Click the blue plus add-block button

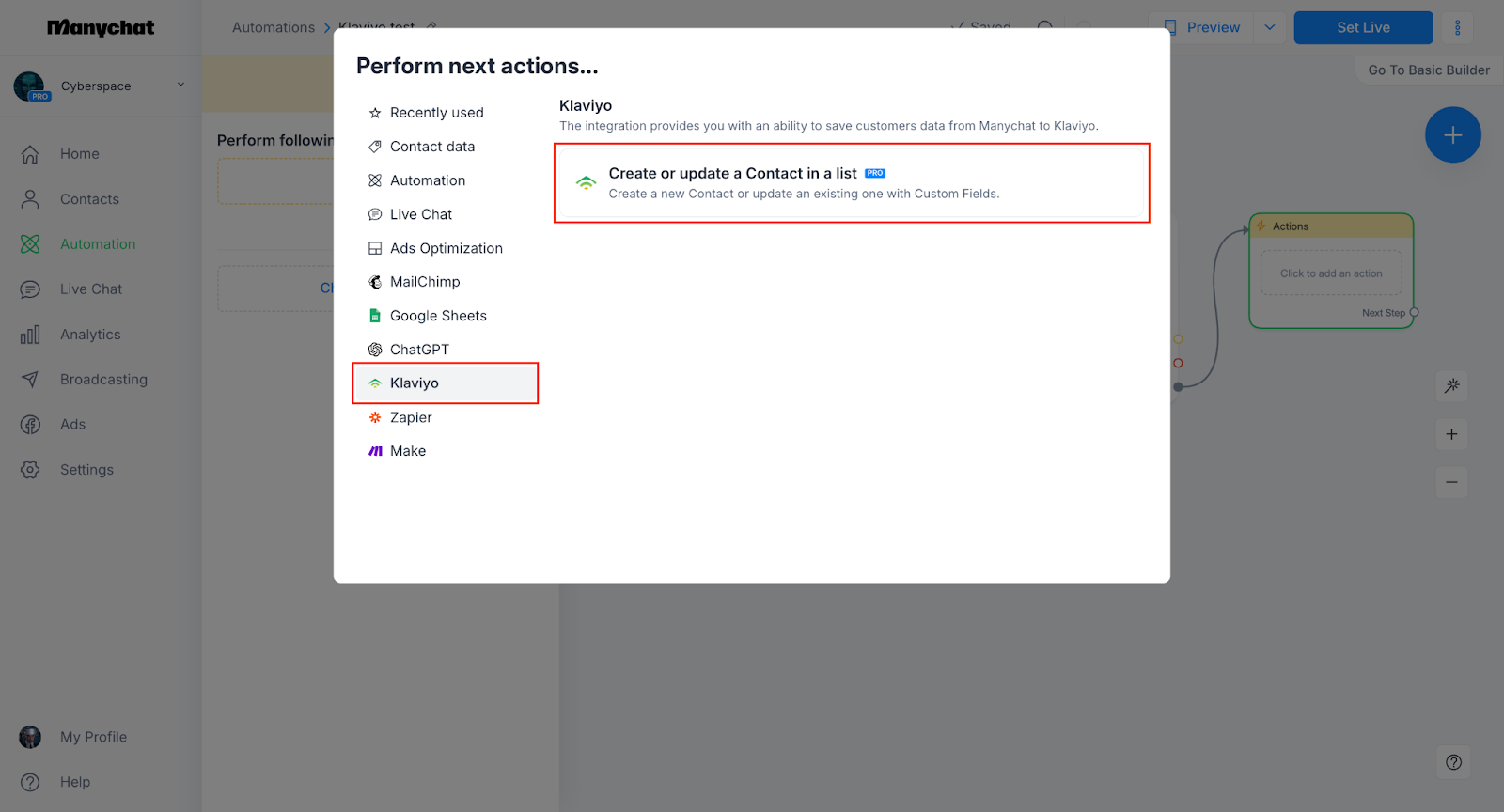tap(1452, 135)
